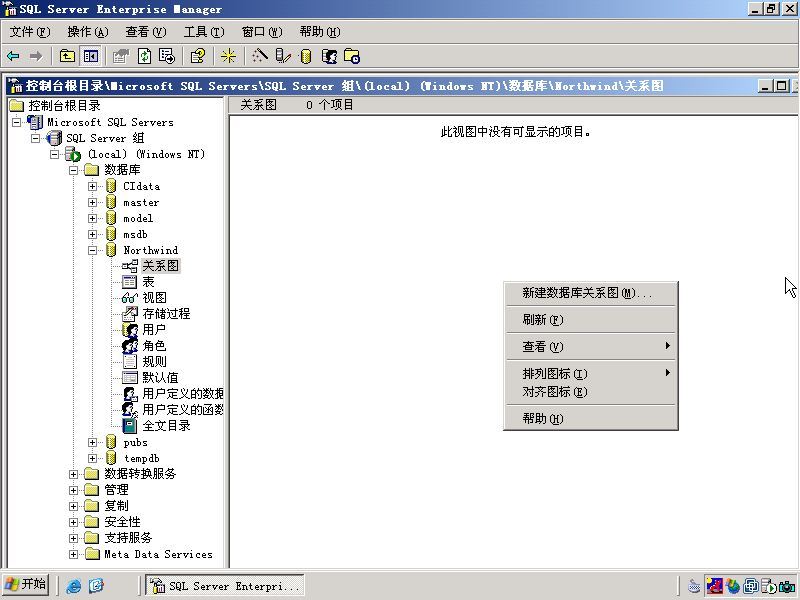800x600 pixels.
Task: Select the 表 node under Northwind
Action: (x=148, y=282)
